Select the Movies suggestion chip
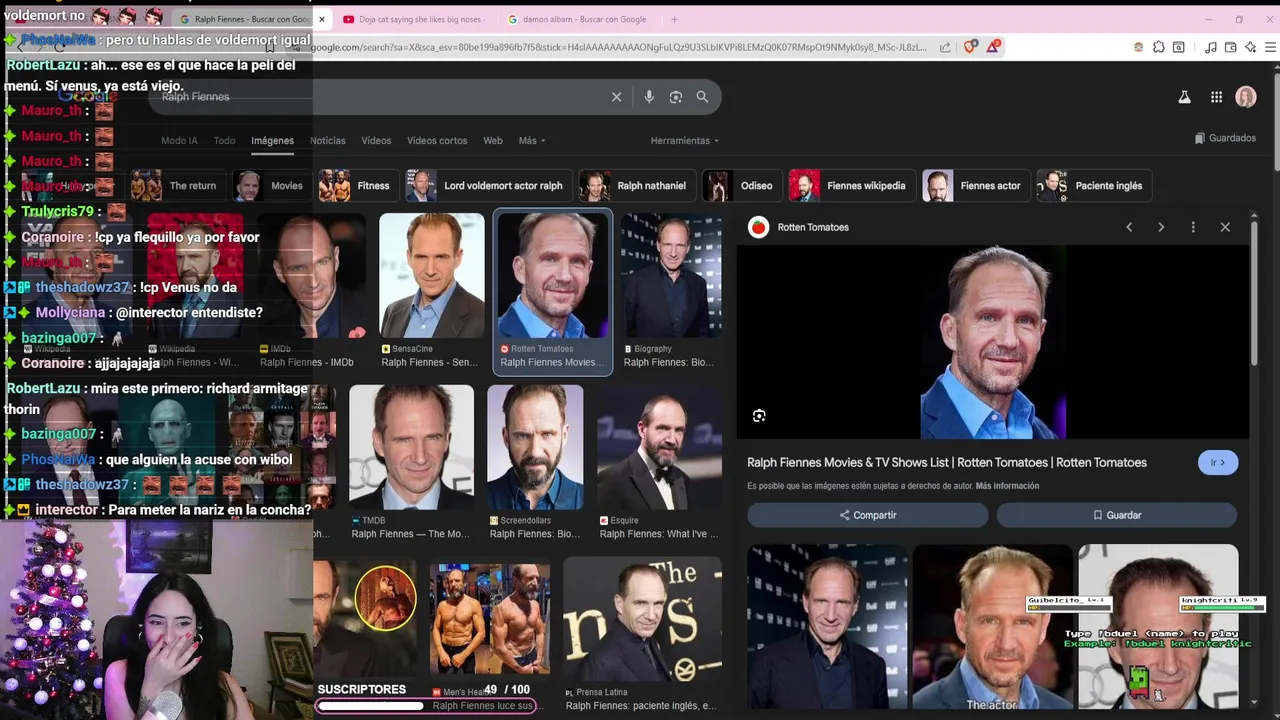Image resolution: width=1280 pixels, height=720 pixels. coord(270,186)
